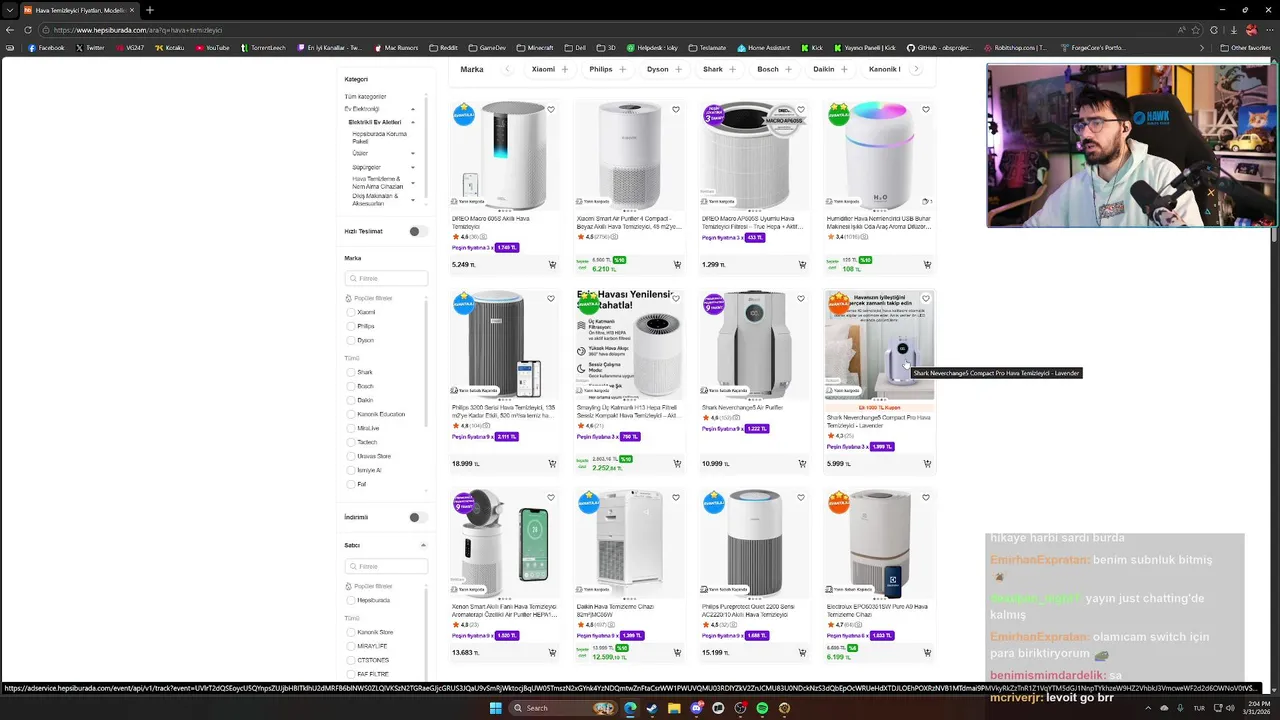Favorite the Humidifier USB product heart icon
This screenshot has height=720, width=1280.
click(926, 110)
